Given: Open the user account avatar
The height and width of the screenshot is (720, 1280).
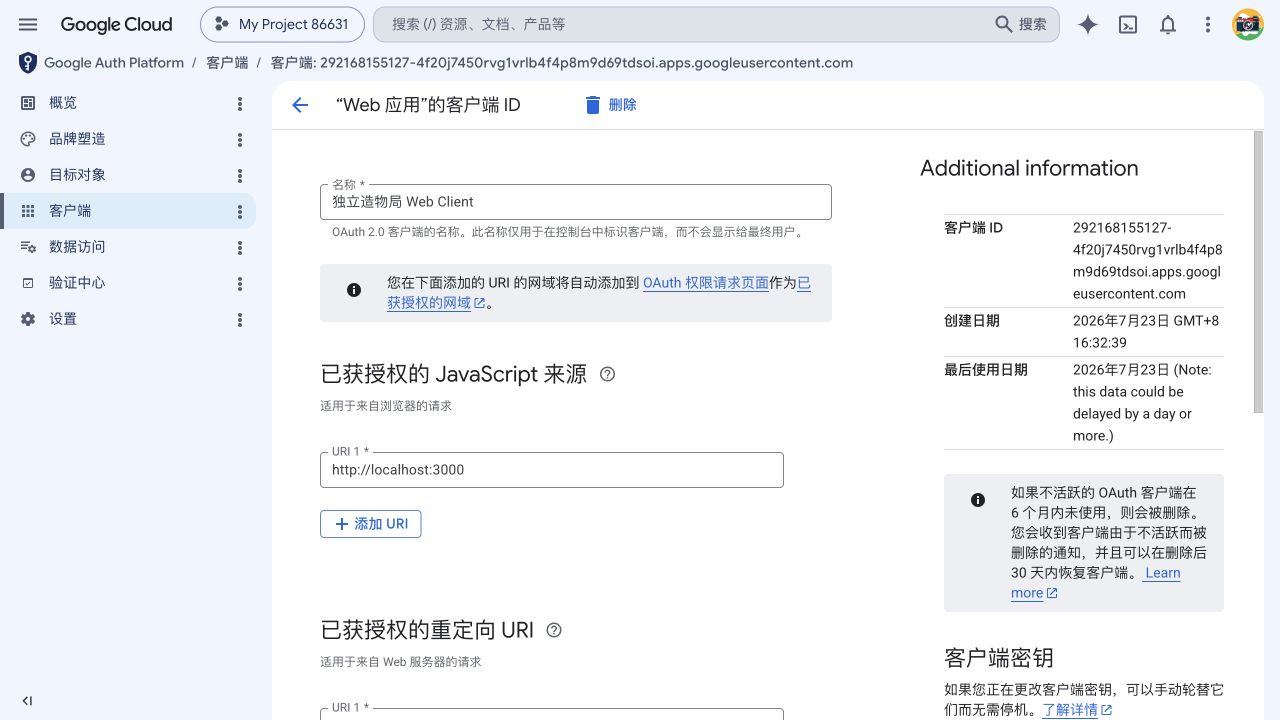Looking at the screenshot, I should (x=1248, y=25).
